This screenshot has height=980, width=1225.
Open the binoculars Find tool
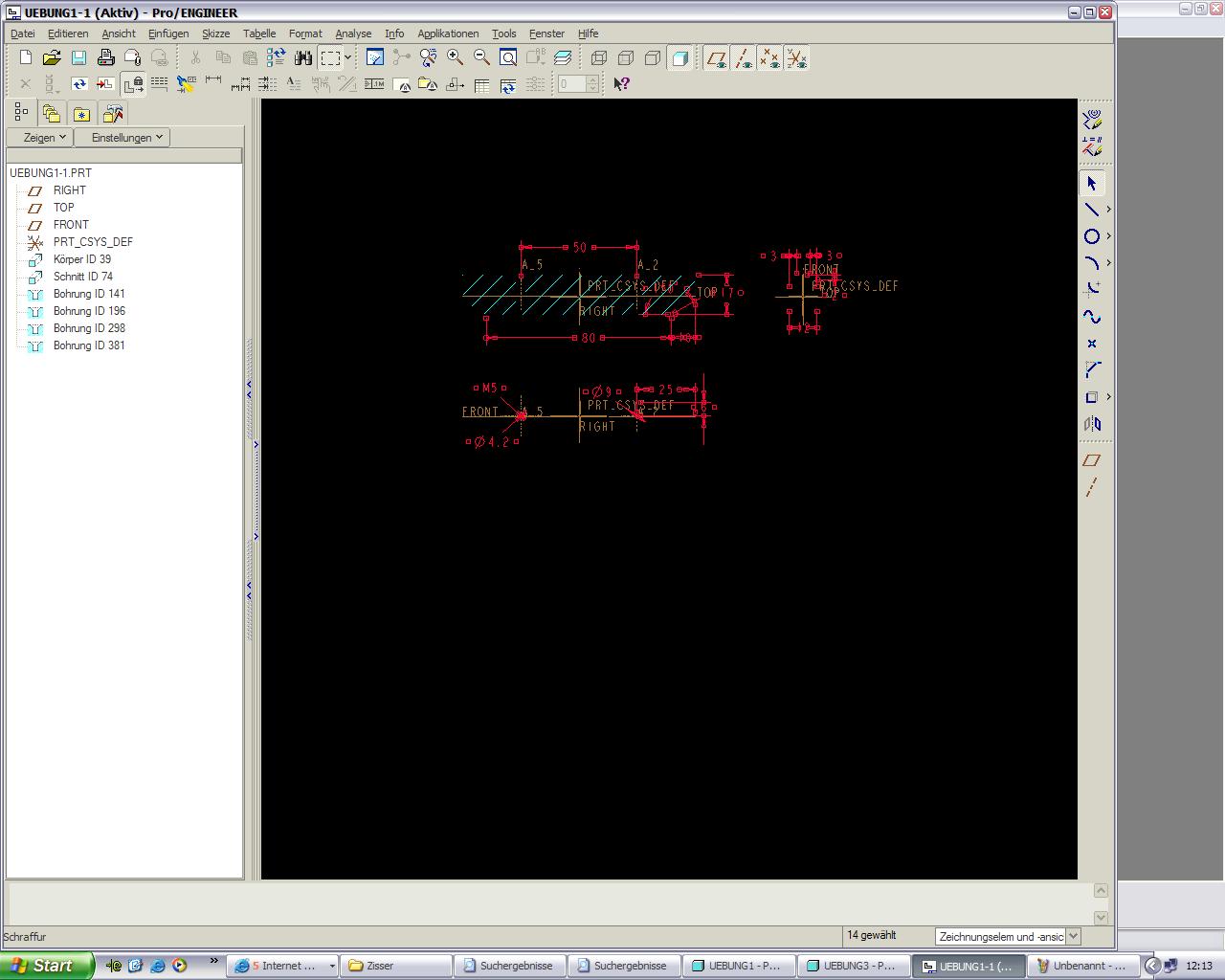pos(303,58)
